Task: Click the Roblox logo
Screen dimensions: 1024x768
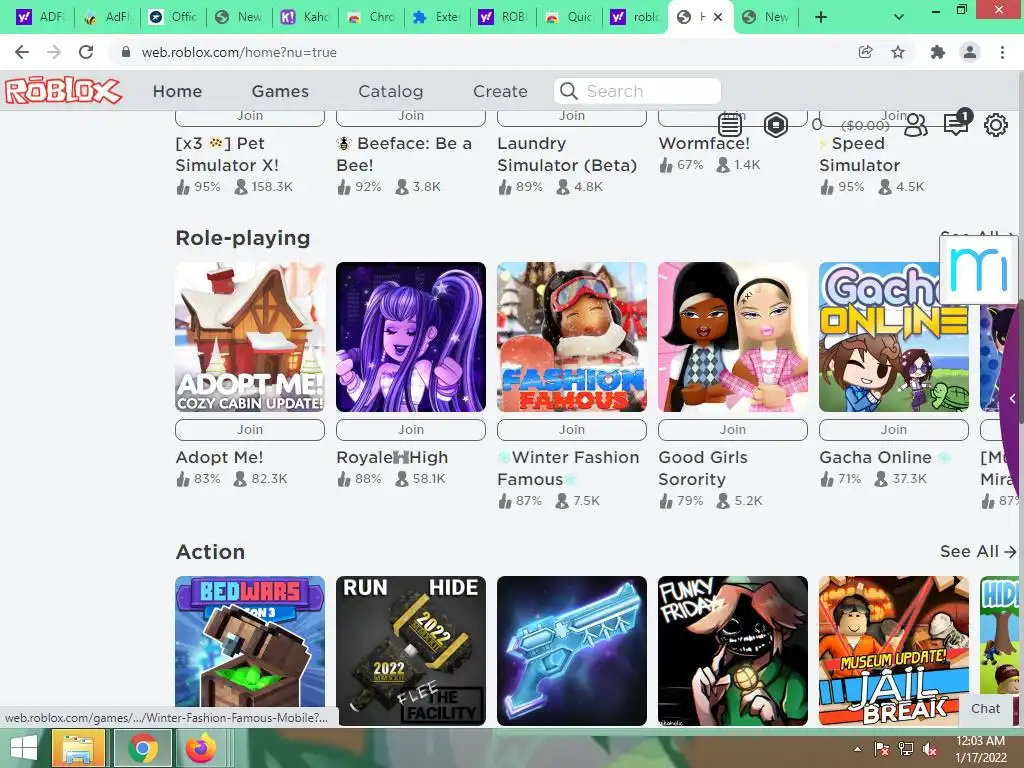Action: click(63, 91)
